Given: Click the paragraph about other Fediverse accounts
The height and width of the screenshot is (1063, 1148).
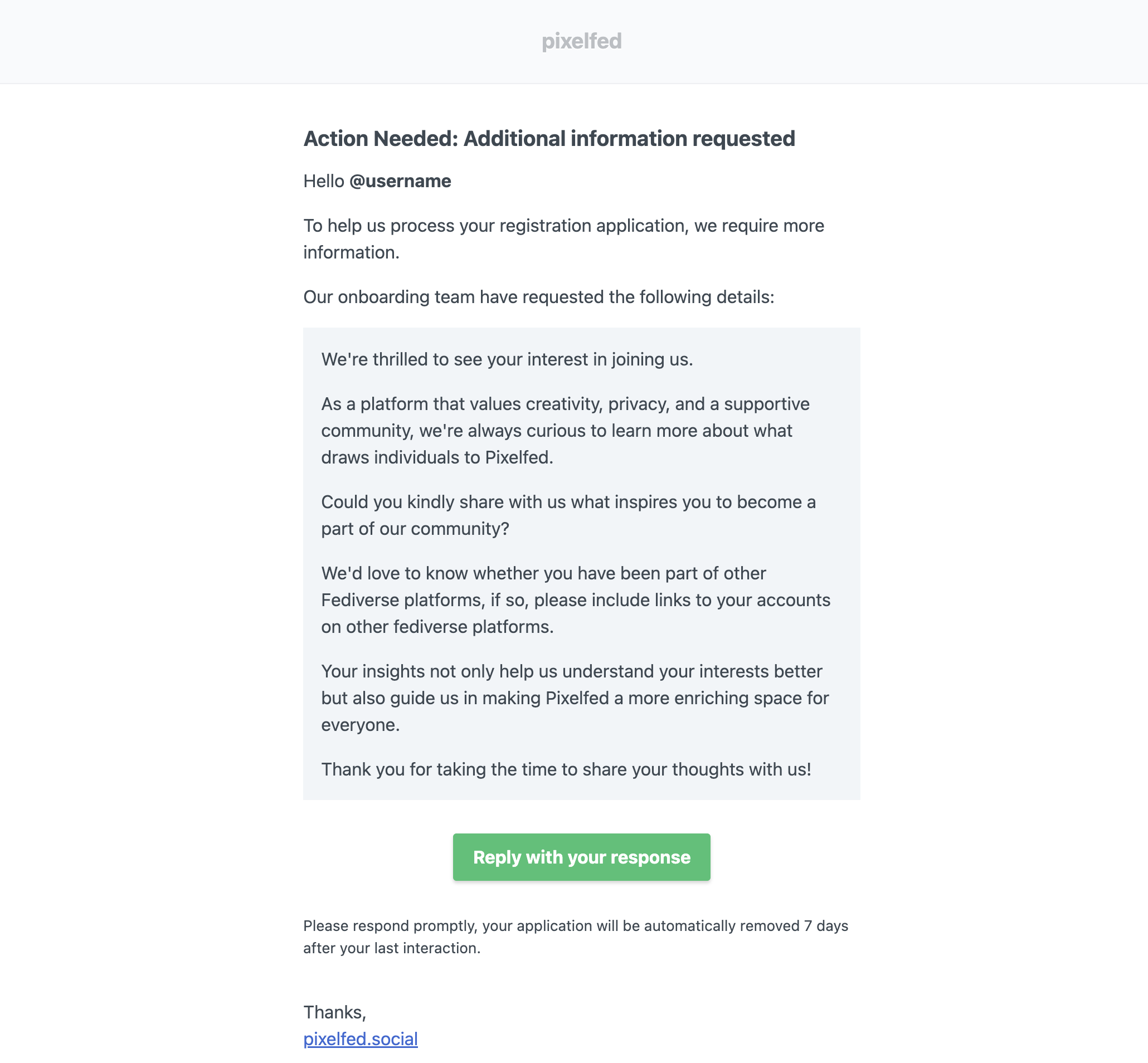Looking at the screenshot, I should click(x=576, y=600).
